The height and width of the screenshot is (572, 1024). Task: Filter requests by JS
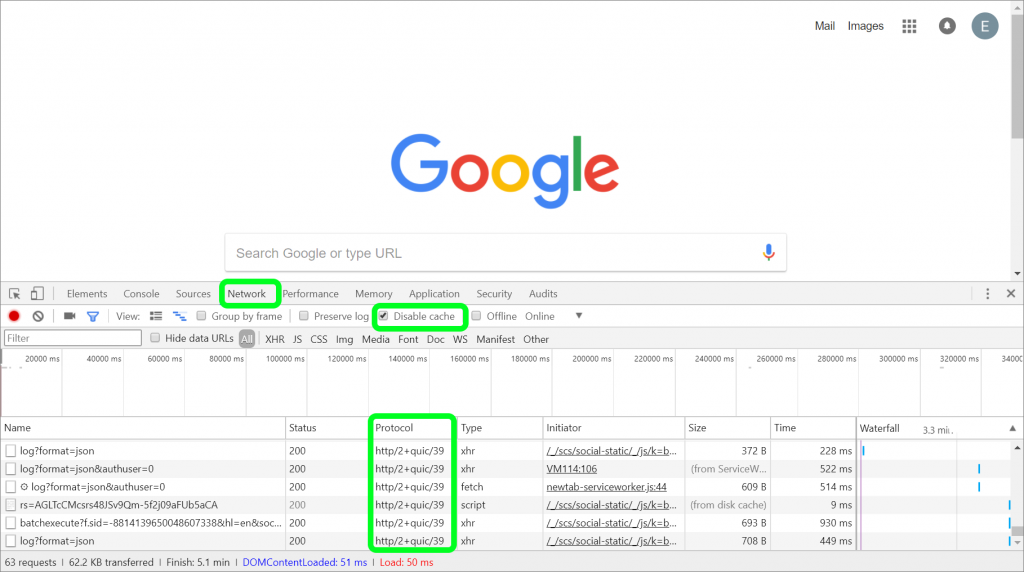pos(297,340)
